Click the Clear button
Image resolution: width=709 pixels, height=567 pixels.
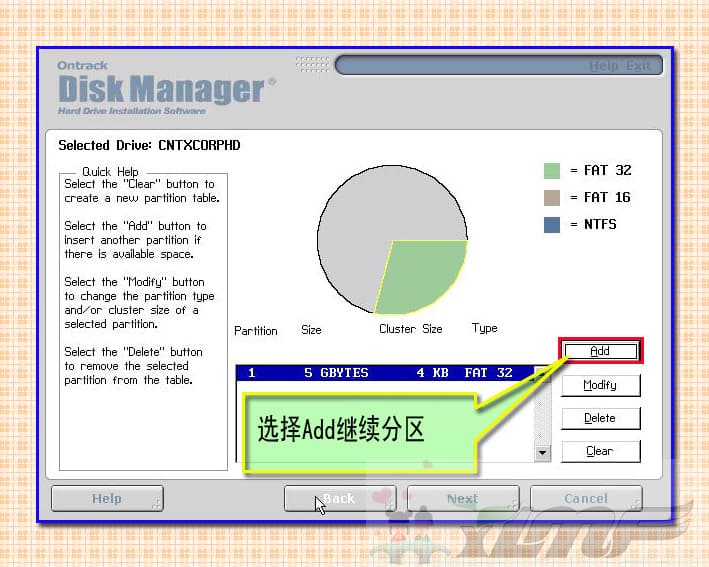600,451
